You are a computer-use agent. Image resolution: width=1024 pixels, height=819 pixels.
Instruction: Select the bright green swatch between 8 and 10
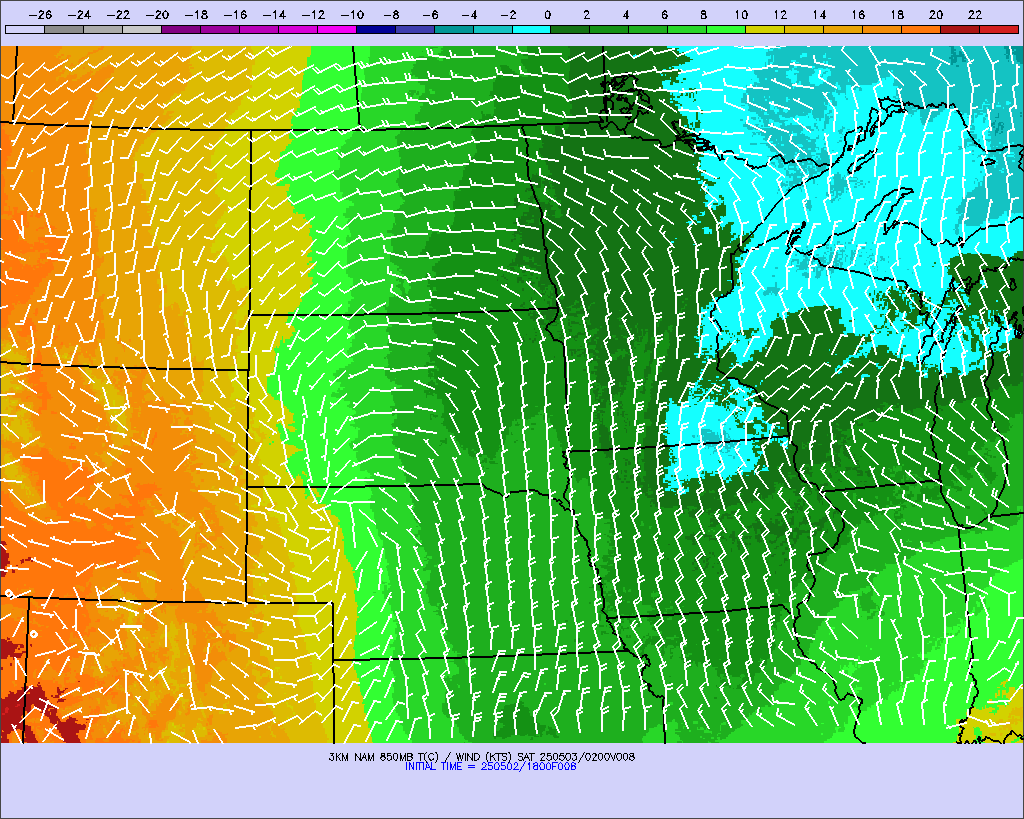[x=726, y=29]
